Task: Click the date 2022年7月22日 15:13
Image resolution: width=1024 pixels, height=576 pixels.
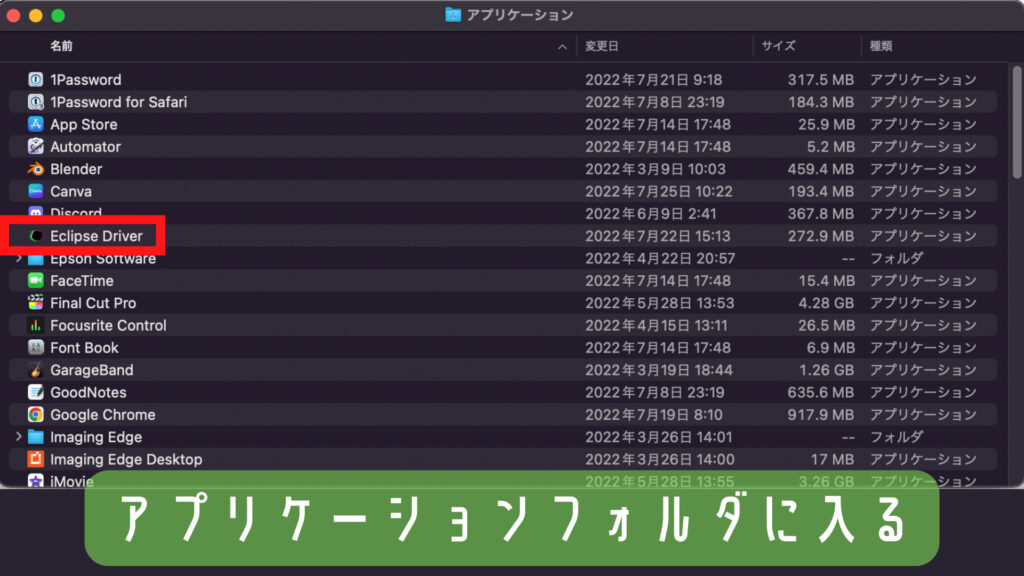Action: 658,236
